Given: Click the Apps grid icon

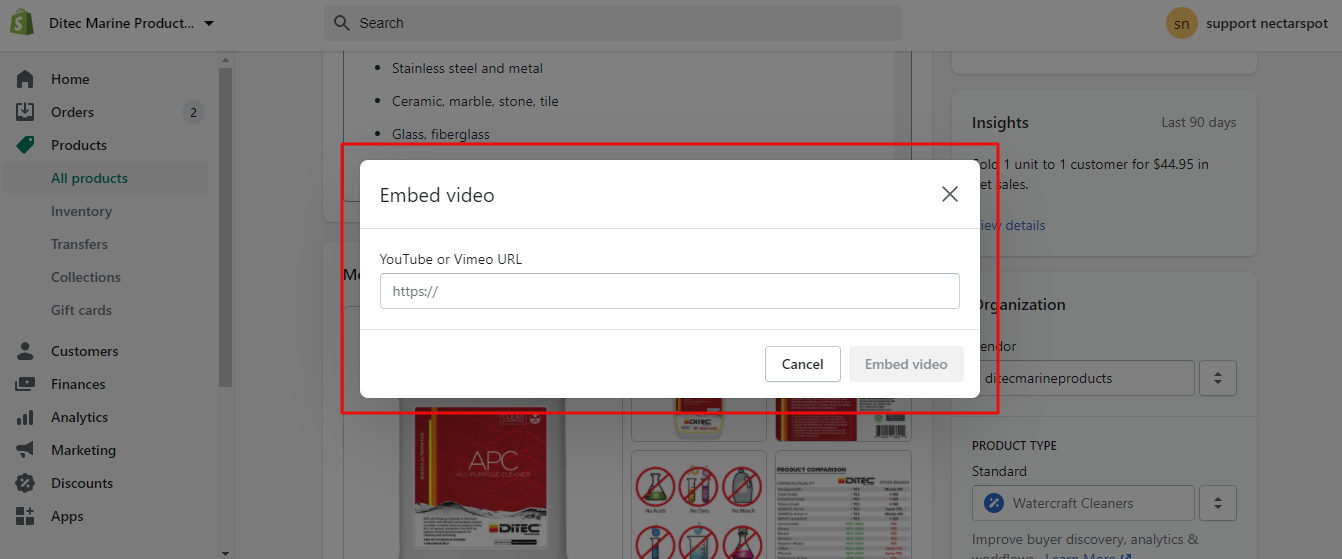Looking at the screenshot, I should coord(25,516).
